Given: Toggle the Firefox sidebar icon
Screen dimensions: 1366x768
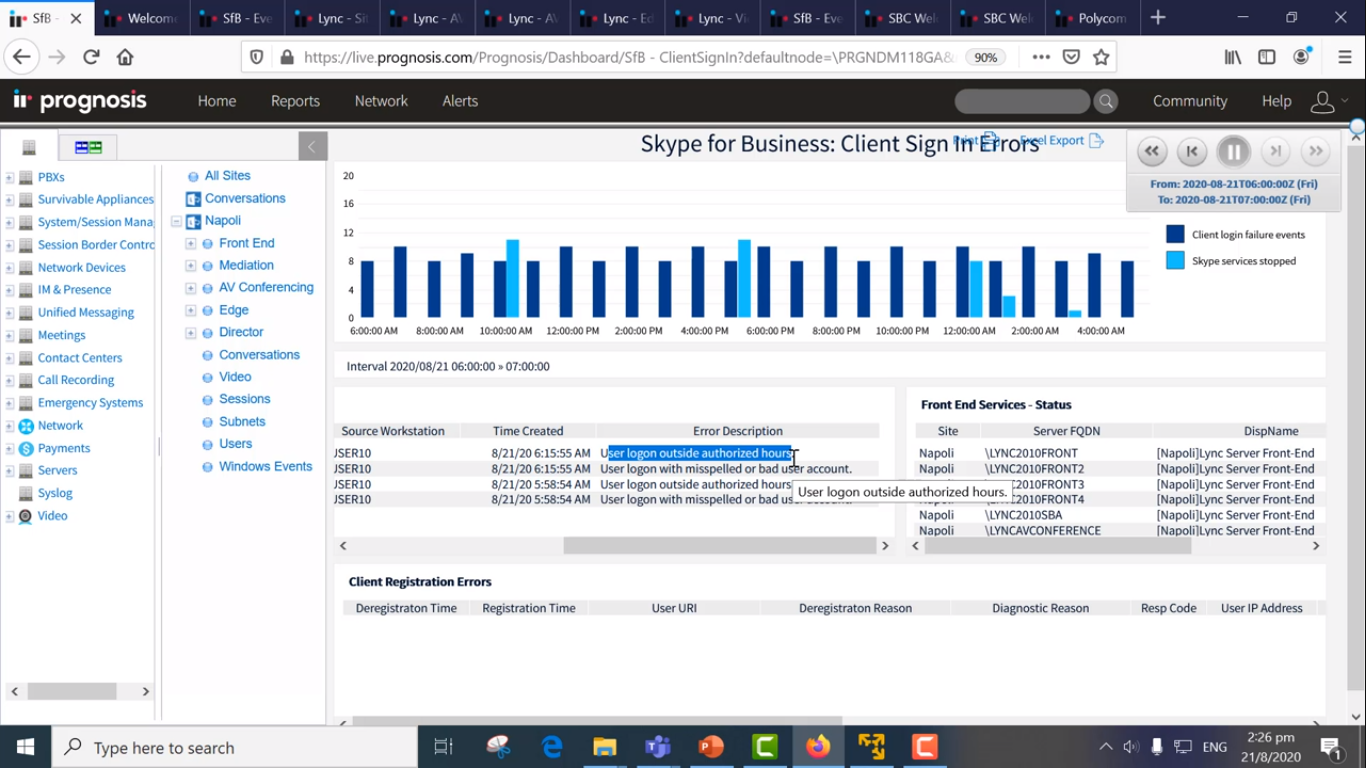Looking at the screenshot, I should coord(1267,57).
